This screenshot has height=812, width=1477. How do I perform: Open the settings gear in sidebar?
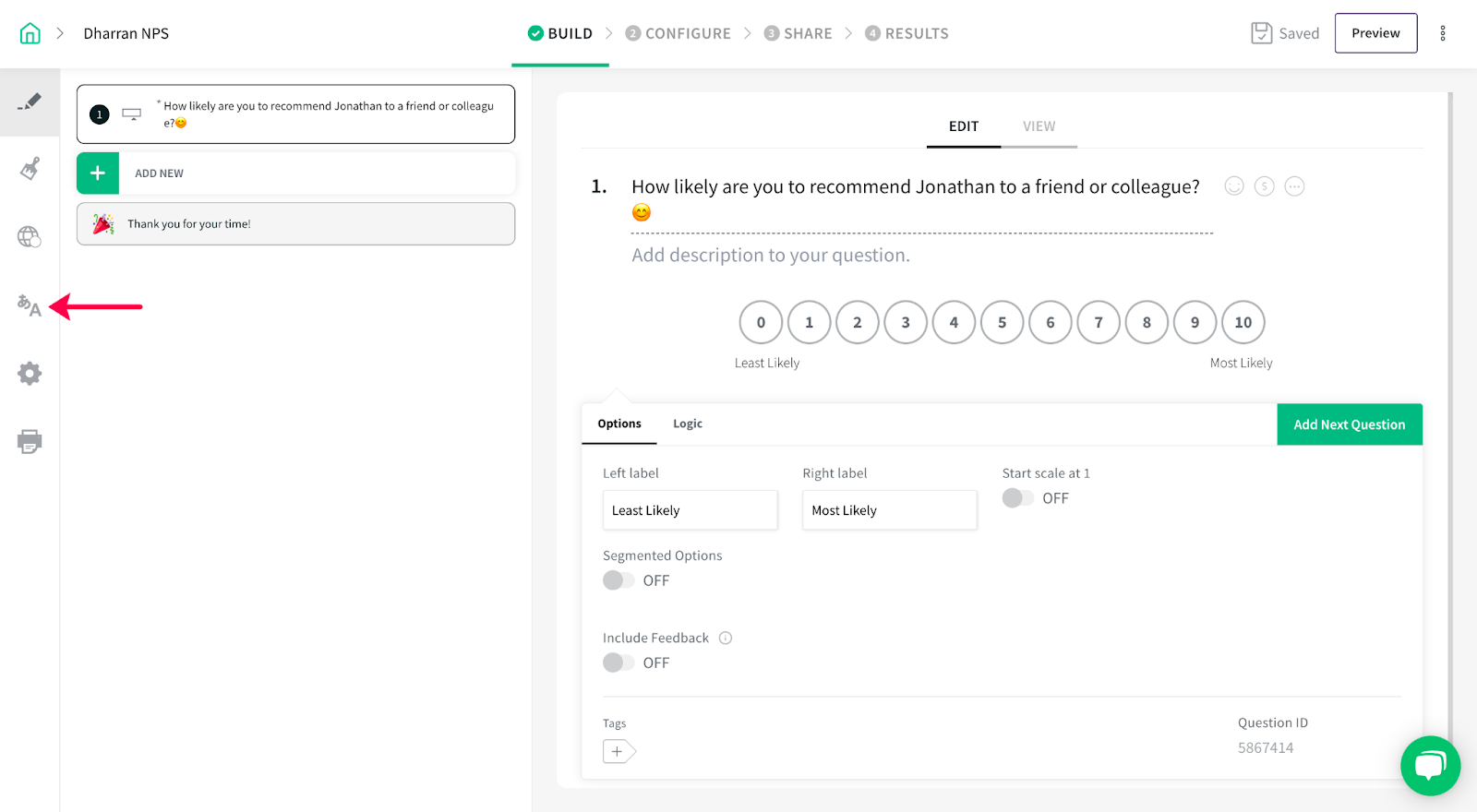pyautogui.click(x=30, y=374)
